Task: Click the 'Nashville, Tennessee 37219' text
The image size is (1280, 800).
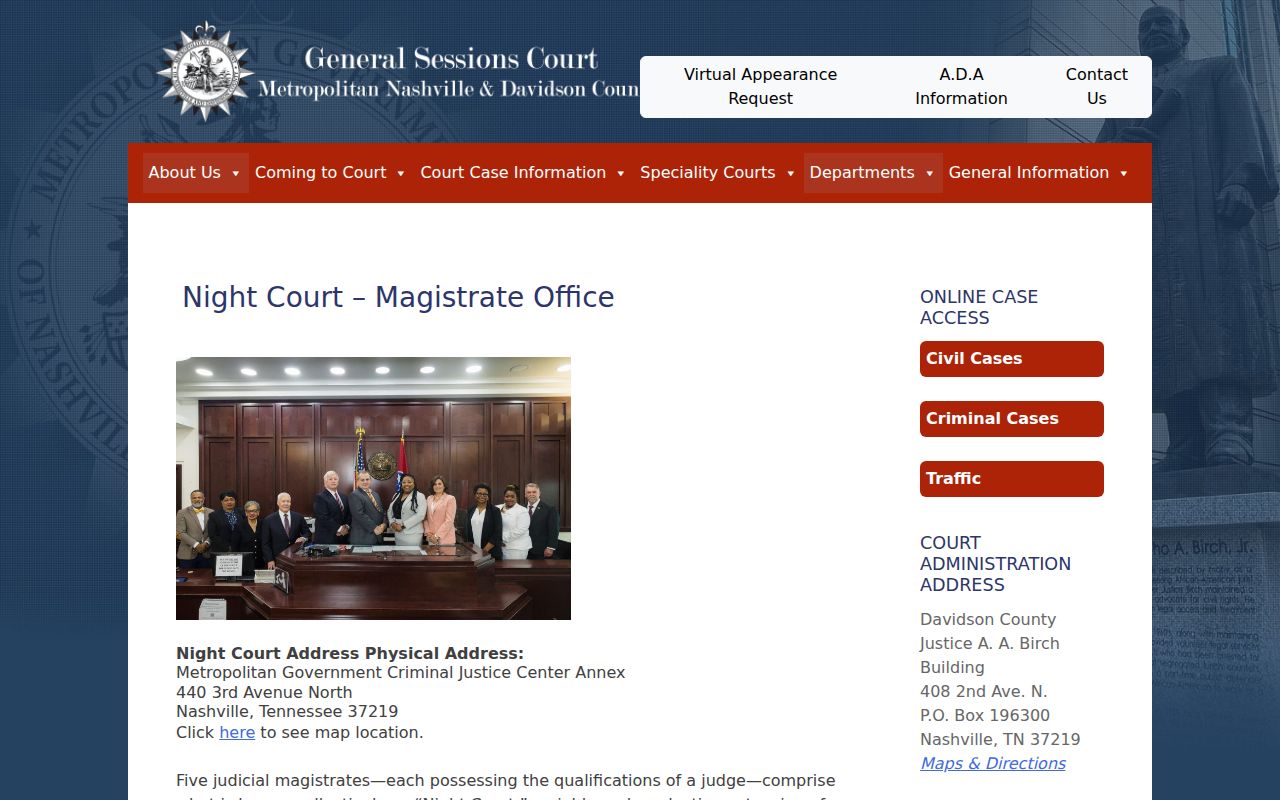Action: 287,712
